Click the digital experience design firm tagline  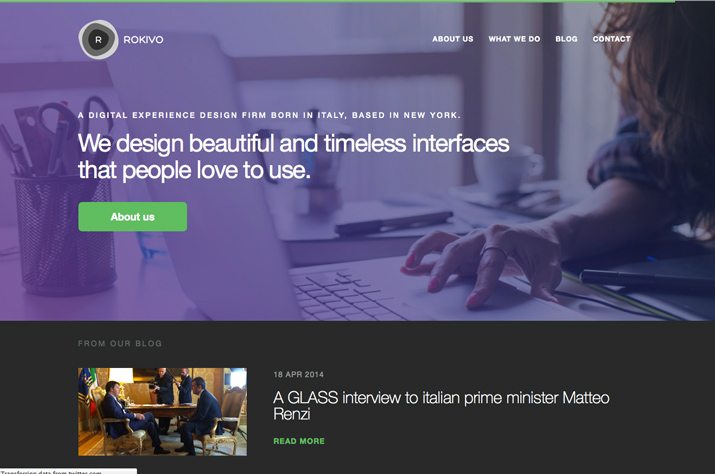point(269,115)
